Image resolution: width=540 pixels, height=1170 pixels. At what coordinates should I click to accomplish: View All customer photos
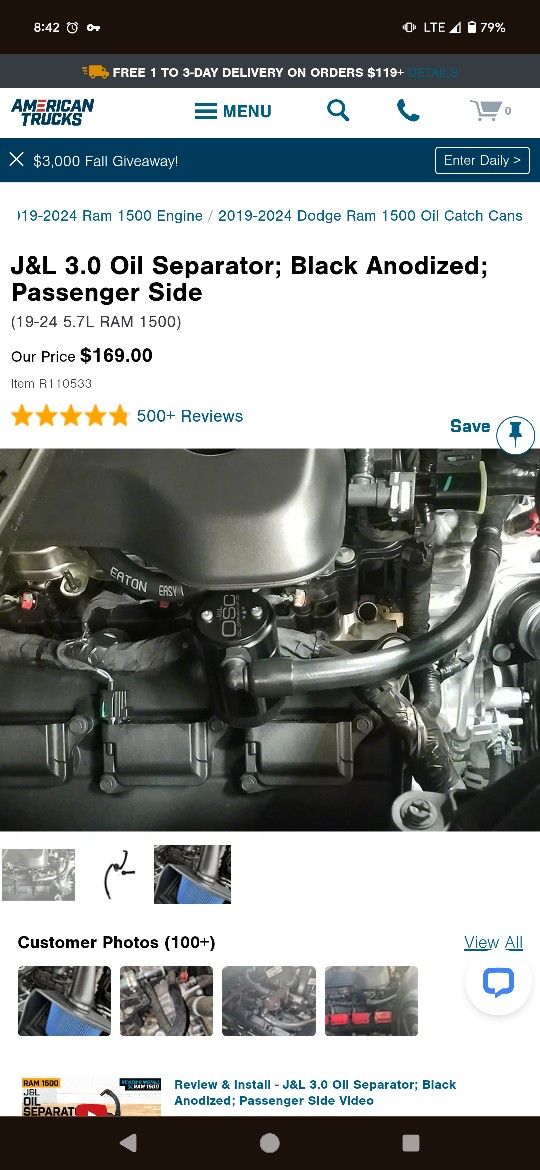click(x=493, y=942)
